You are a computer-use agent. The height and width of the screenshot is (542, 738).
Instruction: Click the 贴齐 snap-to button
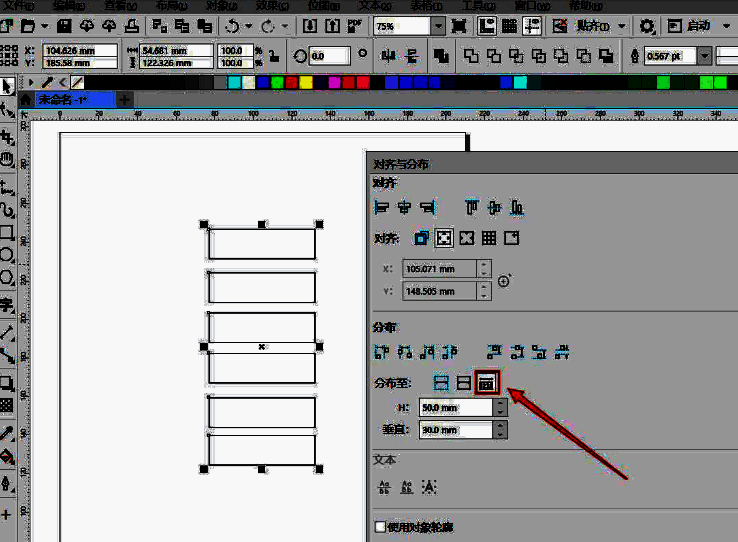592,25
